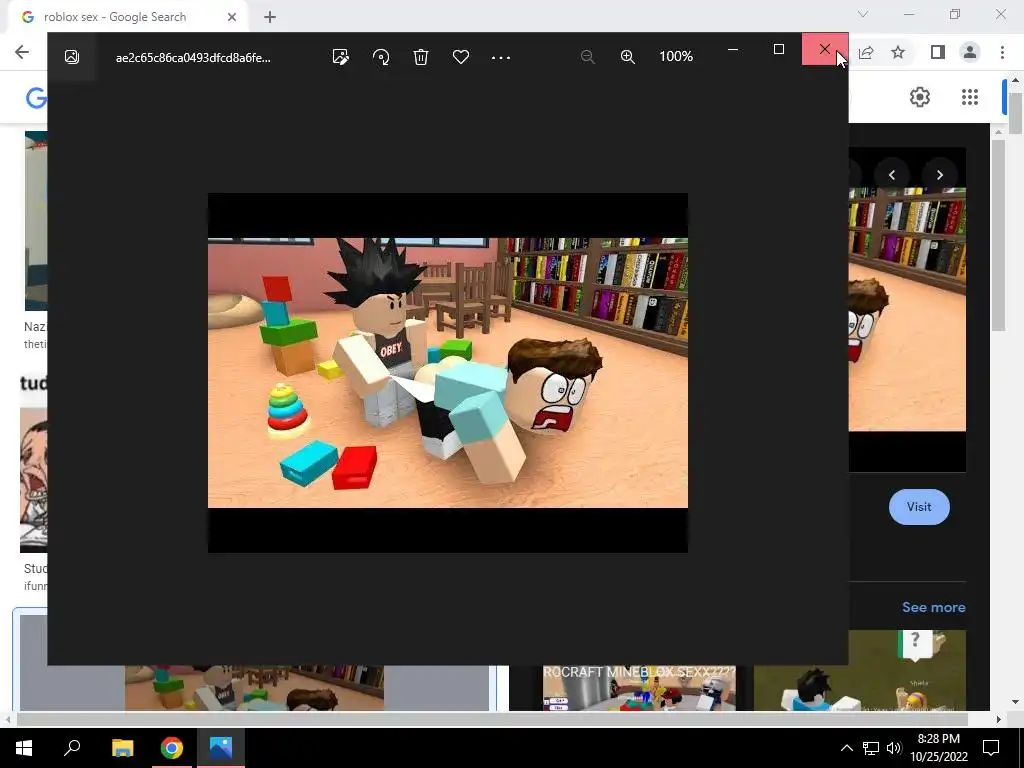Open the volume control in system tray
This screenshot has height=768, width=1024.
pyautogui.click(x=894, y=748)
